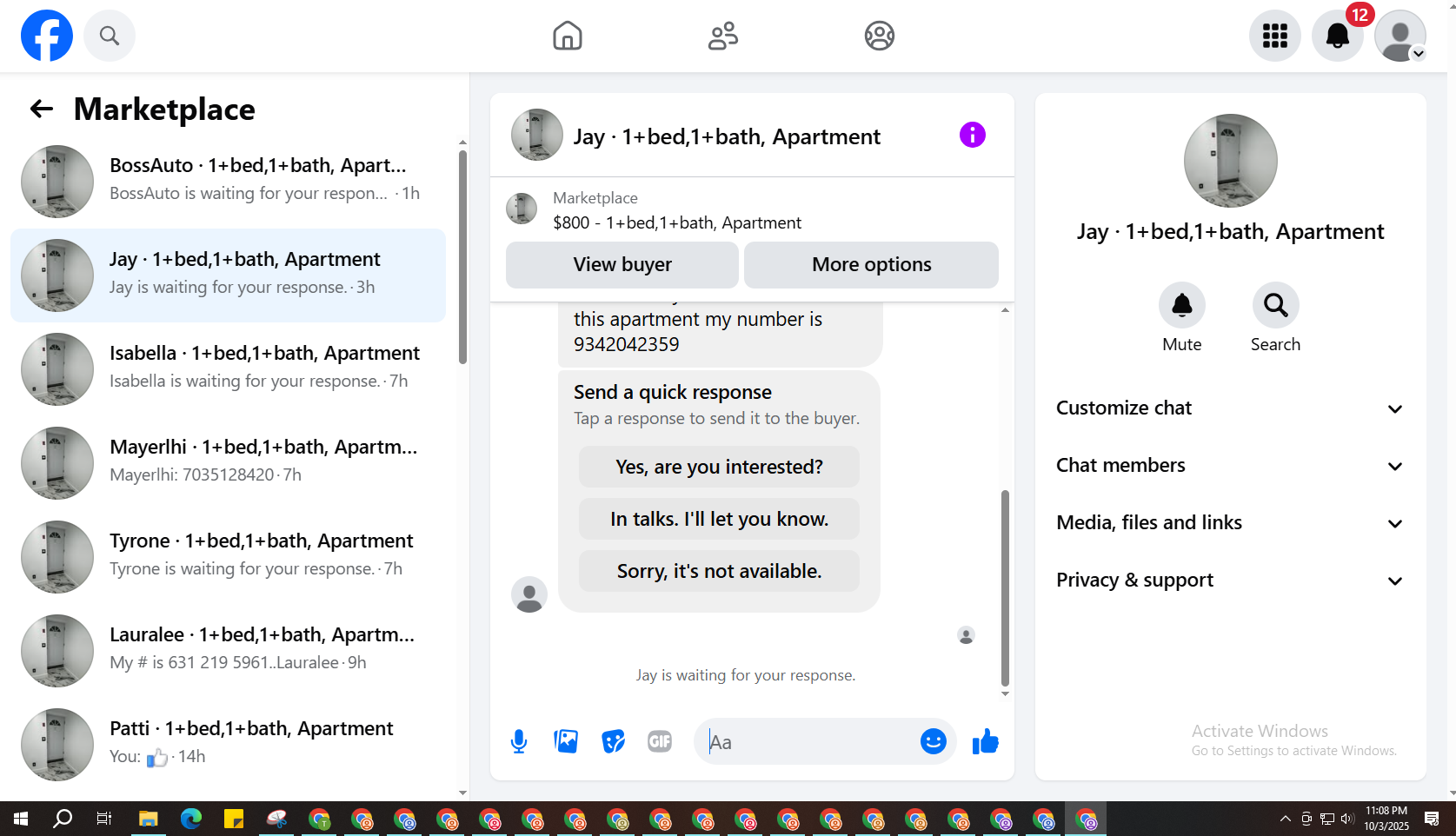Go back using the Marketplace arrow
This screenshot has width=1456, height=836.
pos(42,109)
